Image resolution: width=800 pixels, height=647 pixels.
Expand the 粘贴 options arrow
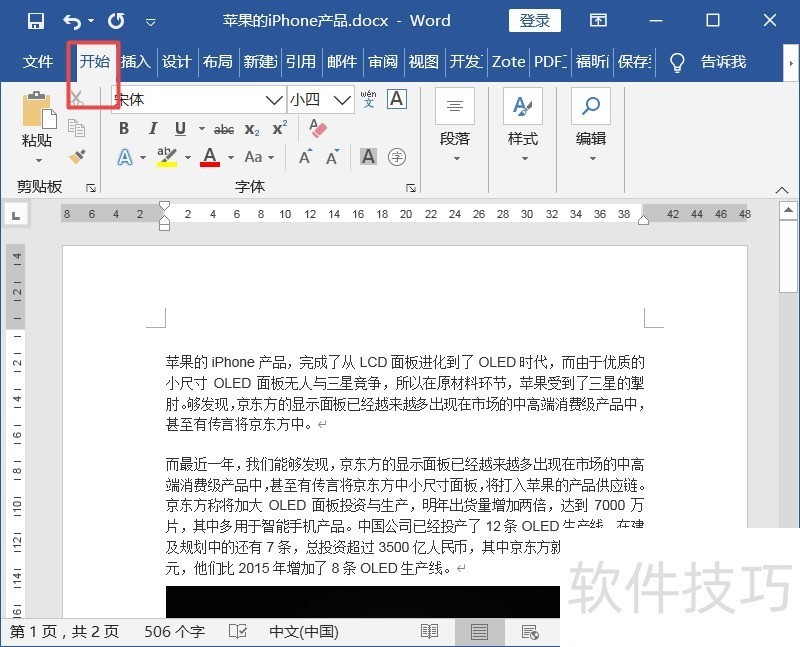tap(38, 160)
